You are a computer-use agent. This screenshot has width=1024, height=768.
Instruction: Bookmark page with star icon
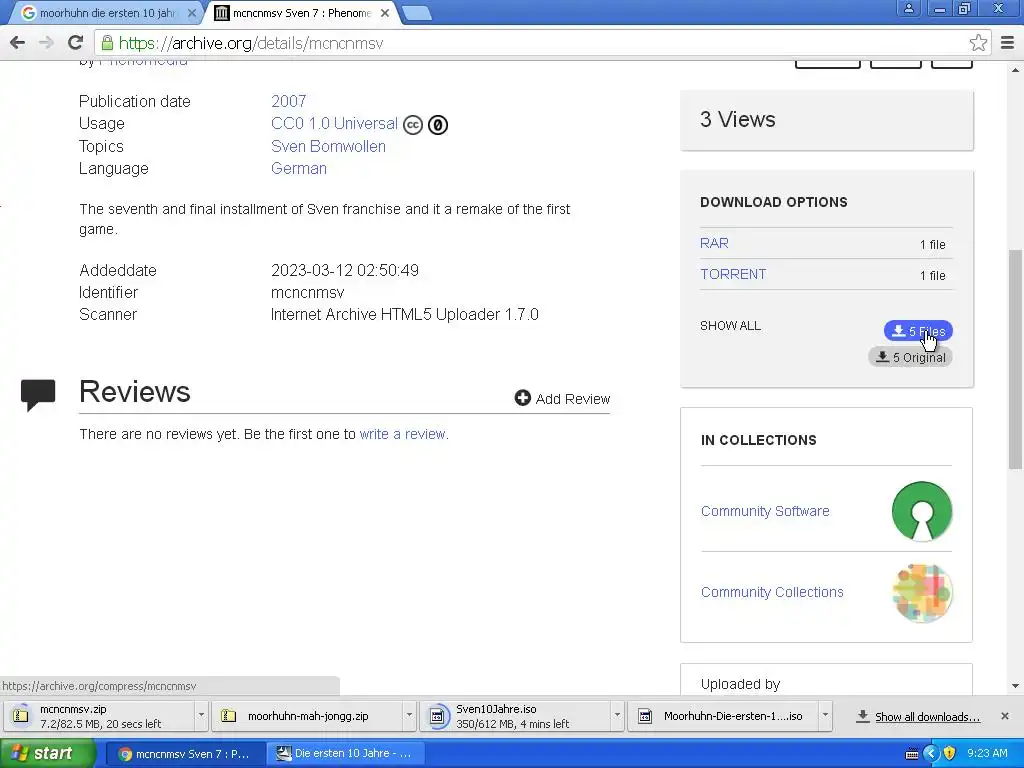(978, 43)
